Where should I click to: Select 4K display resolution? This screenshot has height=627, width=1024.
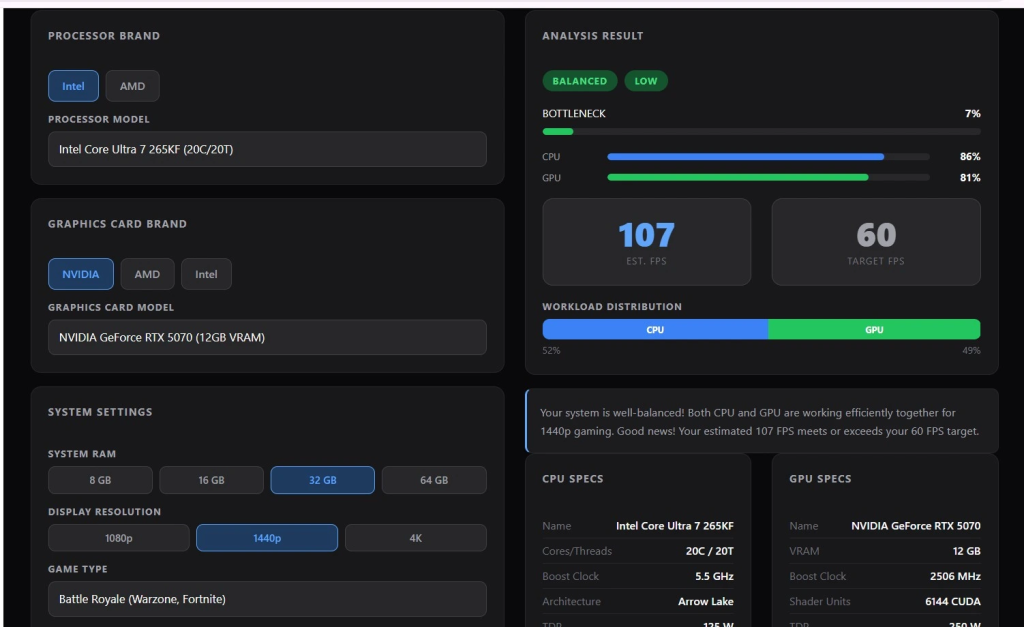tap(415, 538)
